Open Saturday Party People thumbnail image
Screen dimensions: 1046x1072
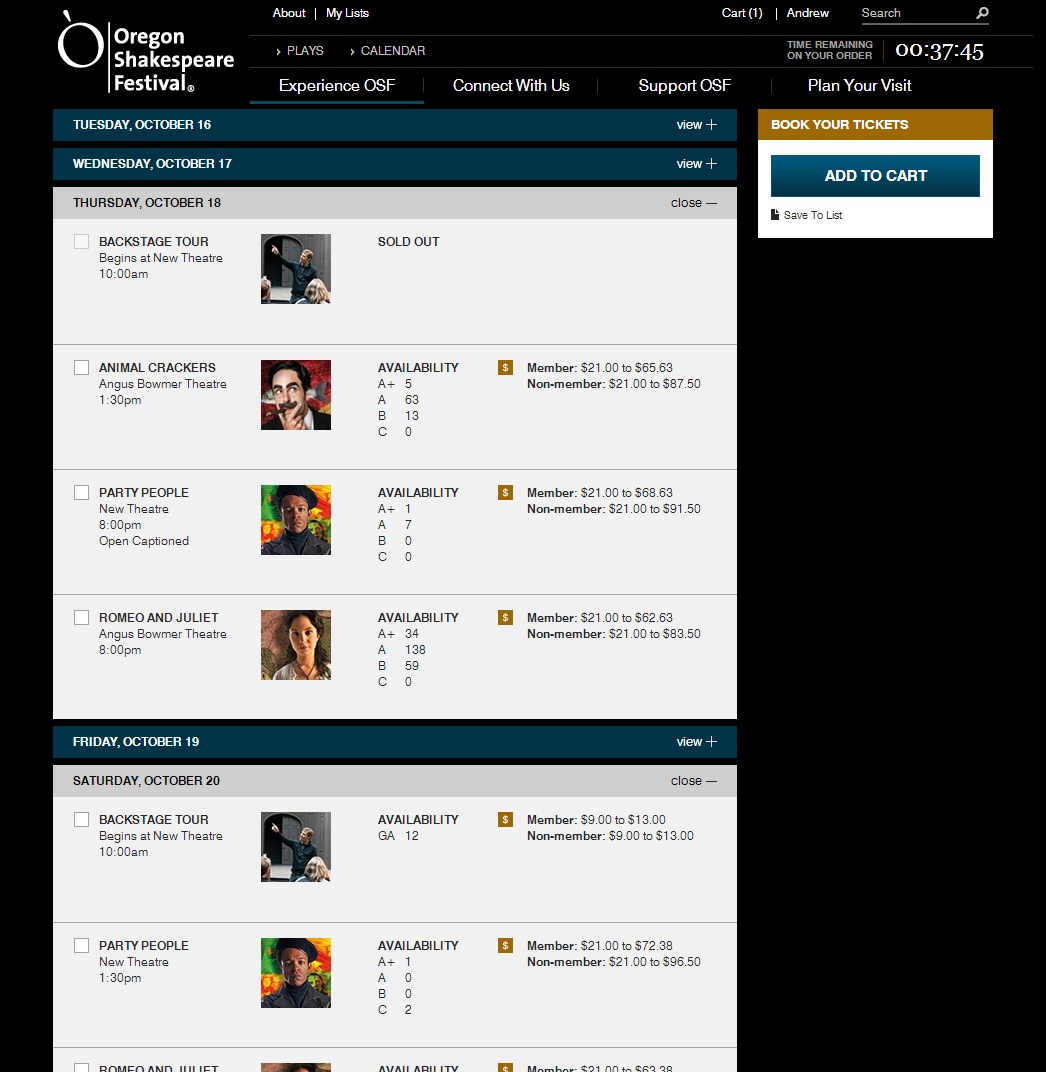coord(296,973)
